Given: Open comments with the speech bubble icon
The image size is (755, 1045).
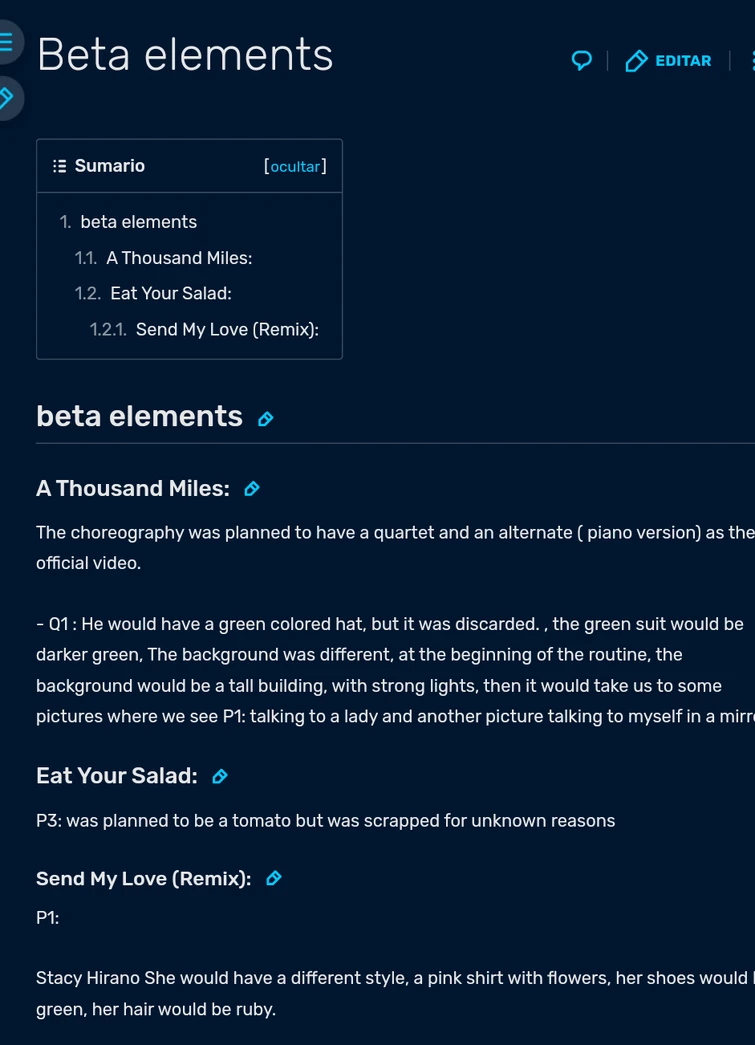Looking at the screenshot, I should 581,60.
